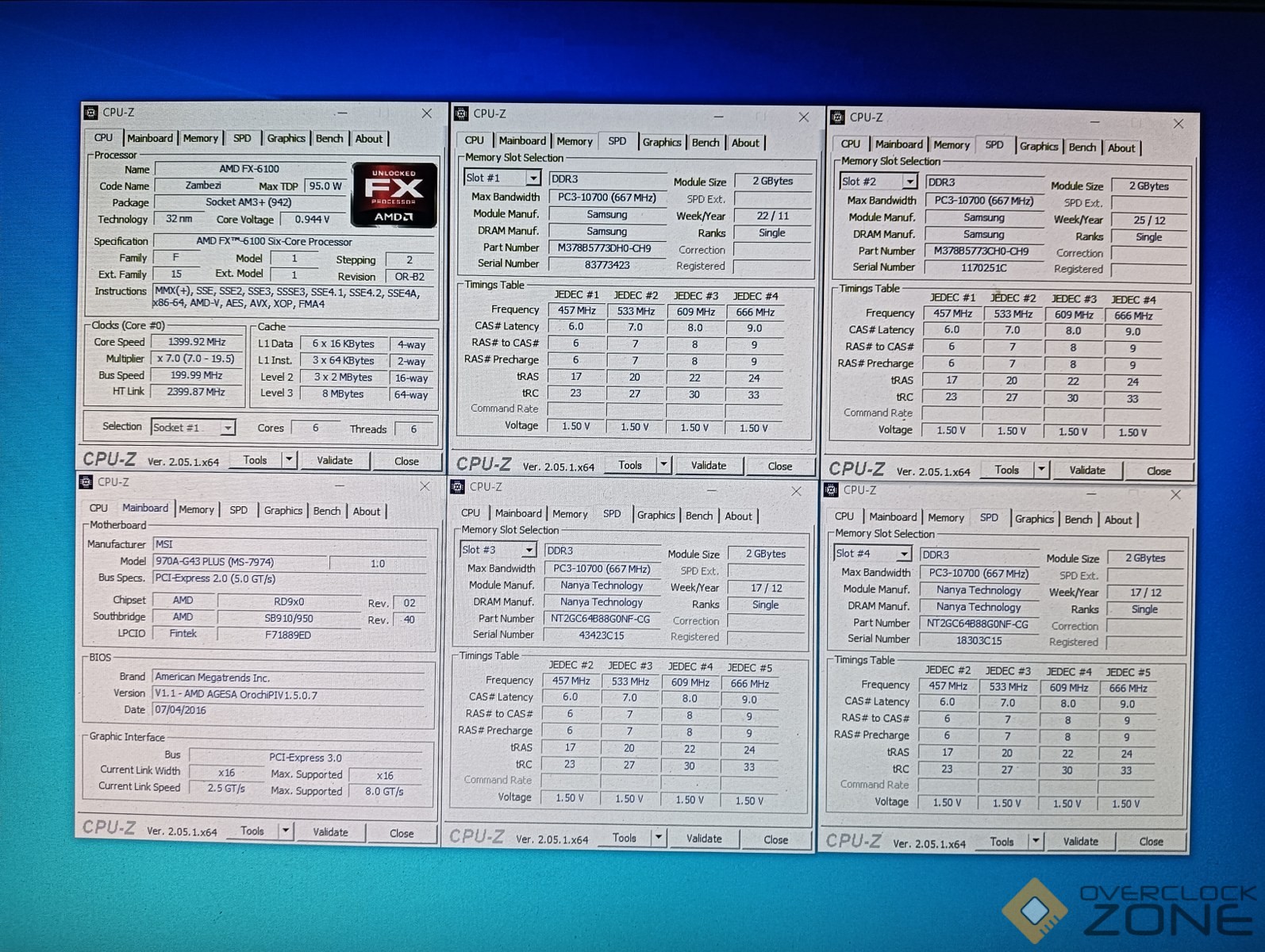
Task: Click the CPU-Z title icon in the Slot #1 SPD window
Action: click(461, 114)
